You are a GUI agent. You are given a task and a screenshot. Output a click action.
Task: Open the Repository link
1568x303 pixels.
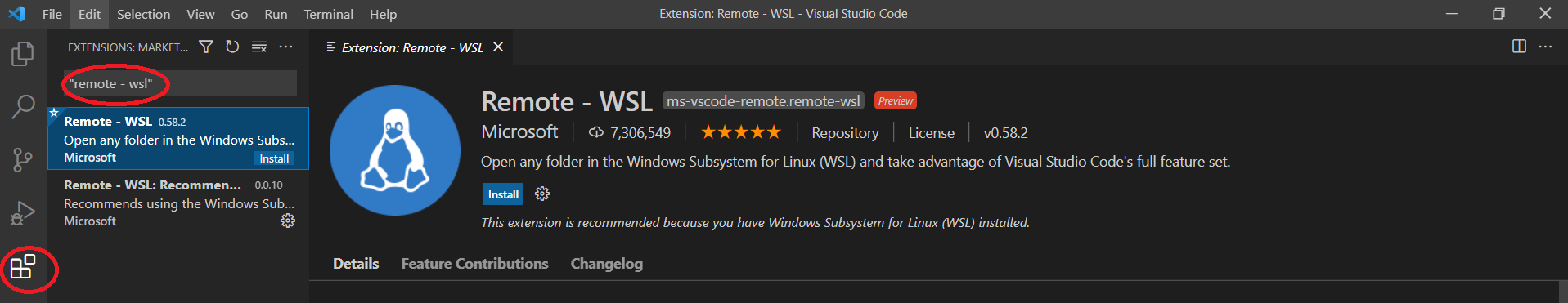coord(845,132)
